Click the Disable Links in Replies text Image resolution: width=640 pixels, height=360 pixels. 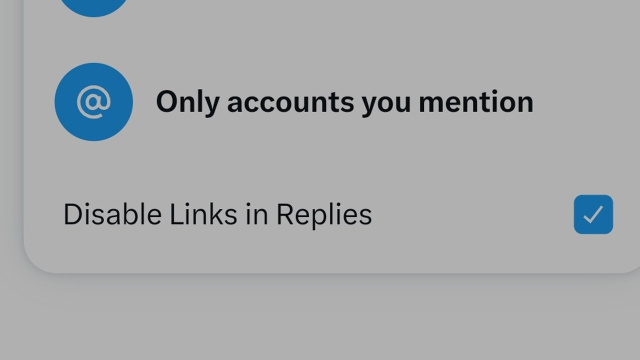218,214
